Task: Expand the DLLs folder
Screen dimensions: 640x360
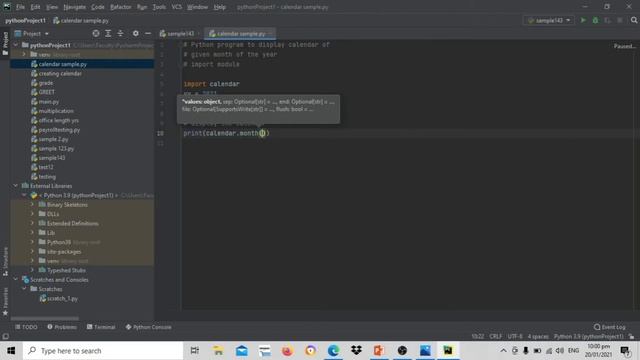Action: [33, 214]
